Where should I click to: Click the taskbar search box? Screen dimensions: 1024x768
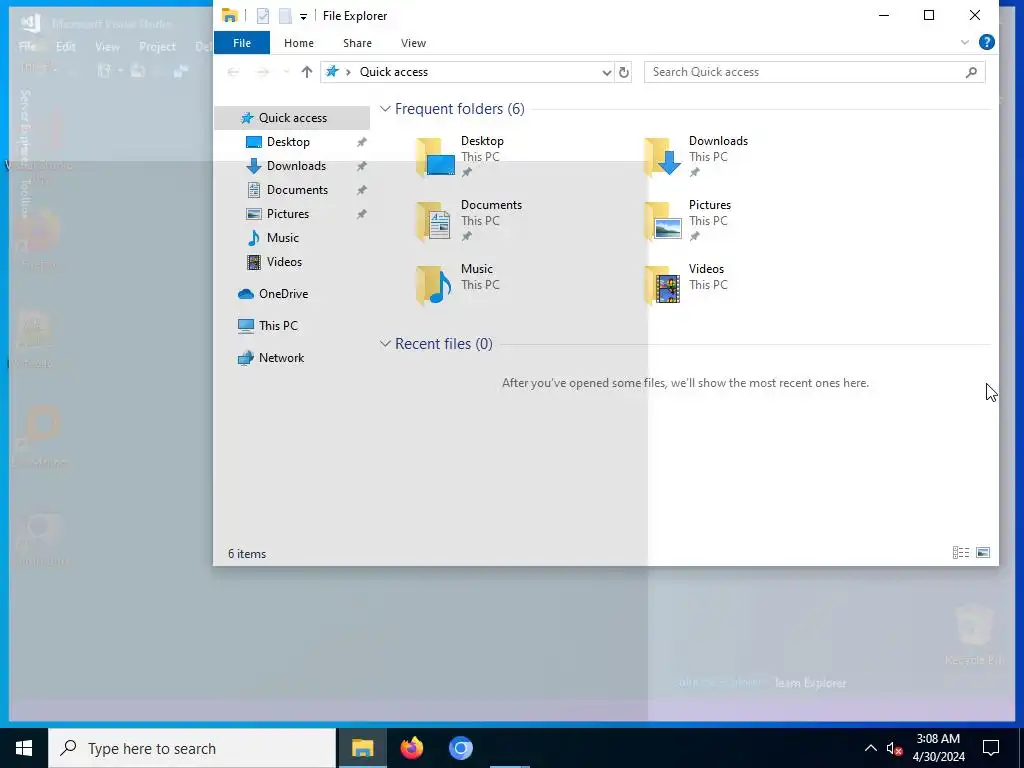pyautogui.click(x=192, y=748)
